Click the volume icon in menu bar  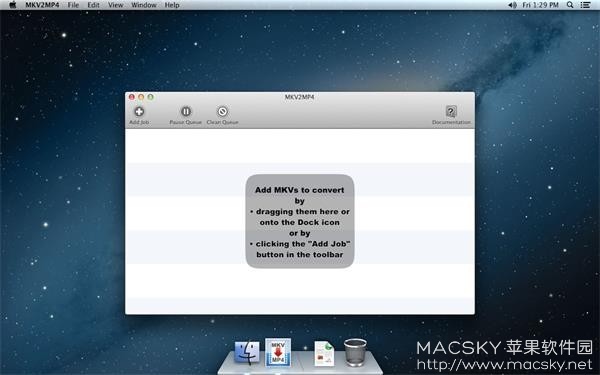512,5
